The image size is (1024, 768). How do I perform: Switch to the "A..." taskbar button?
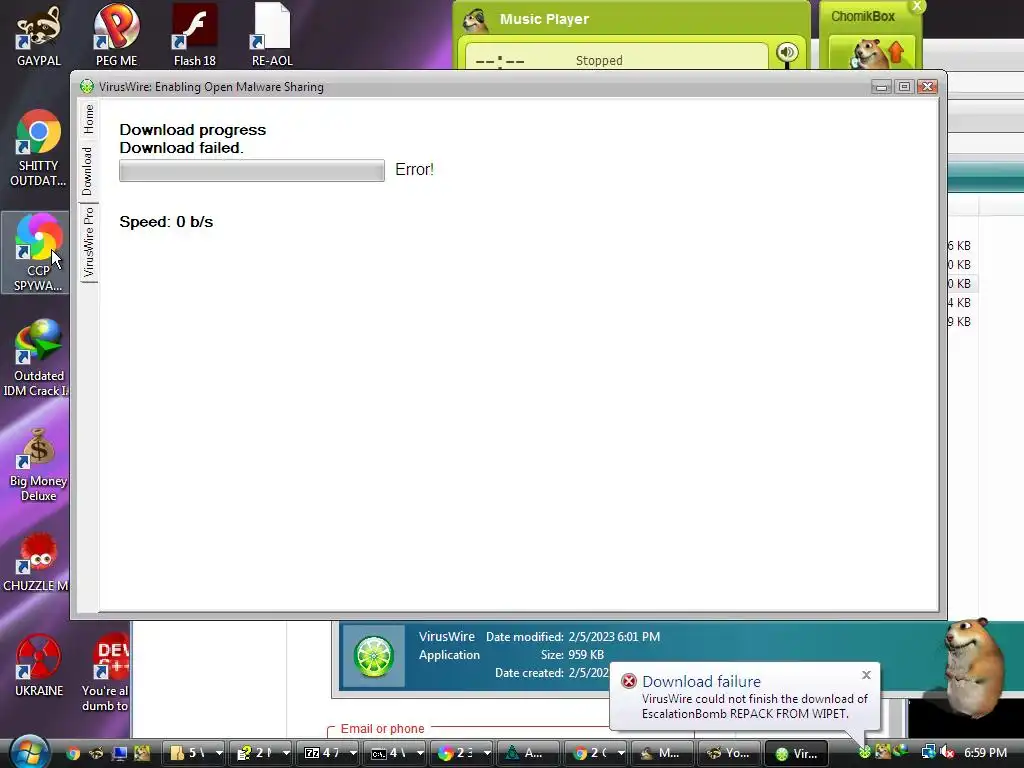click(528, 753)
